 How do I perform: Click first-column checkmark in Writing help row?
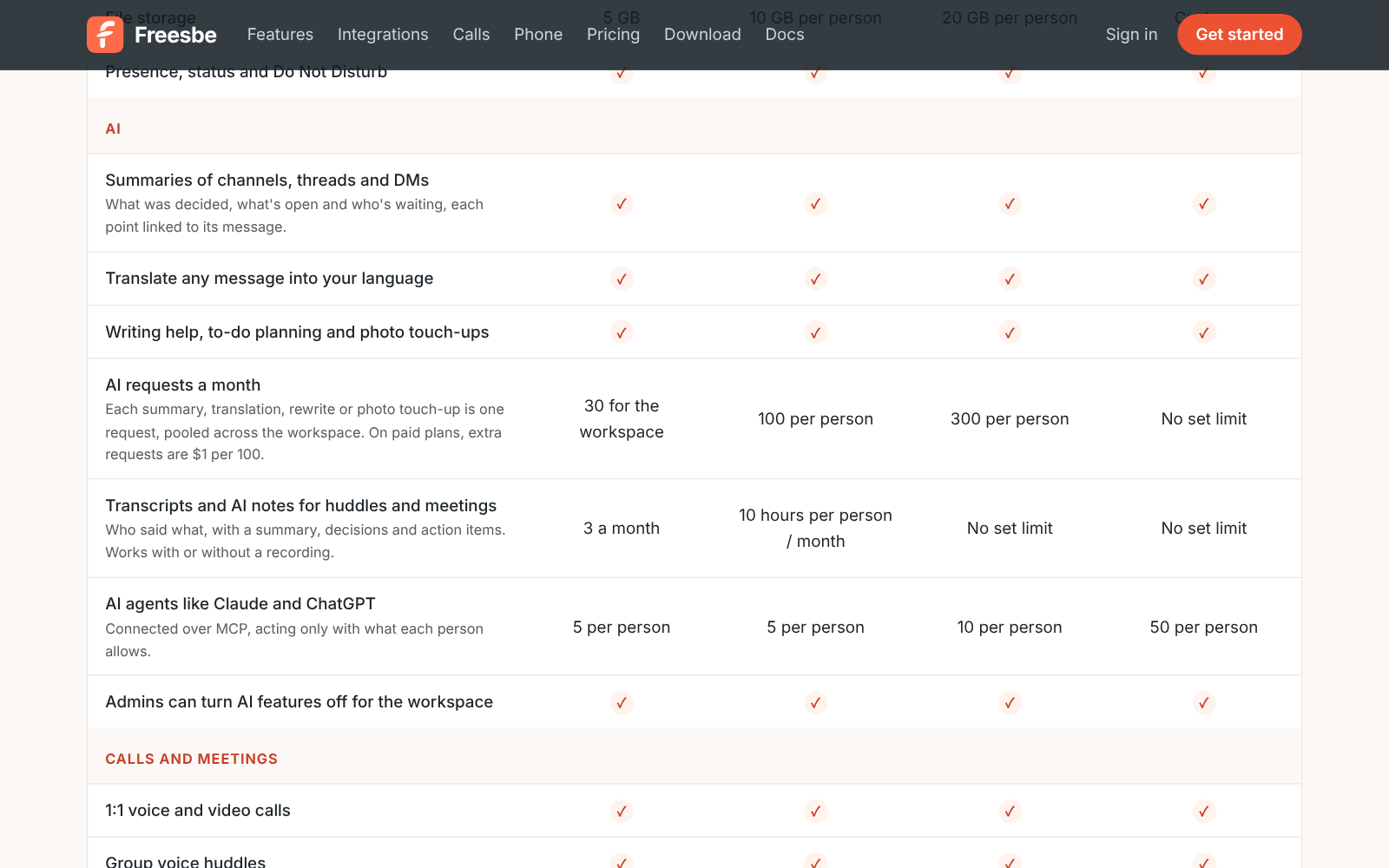(622, 332)
